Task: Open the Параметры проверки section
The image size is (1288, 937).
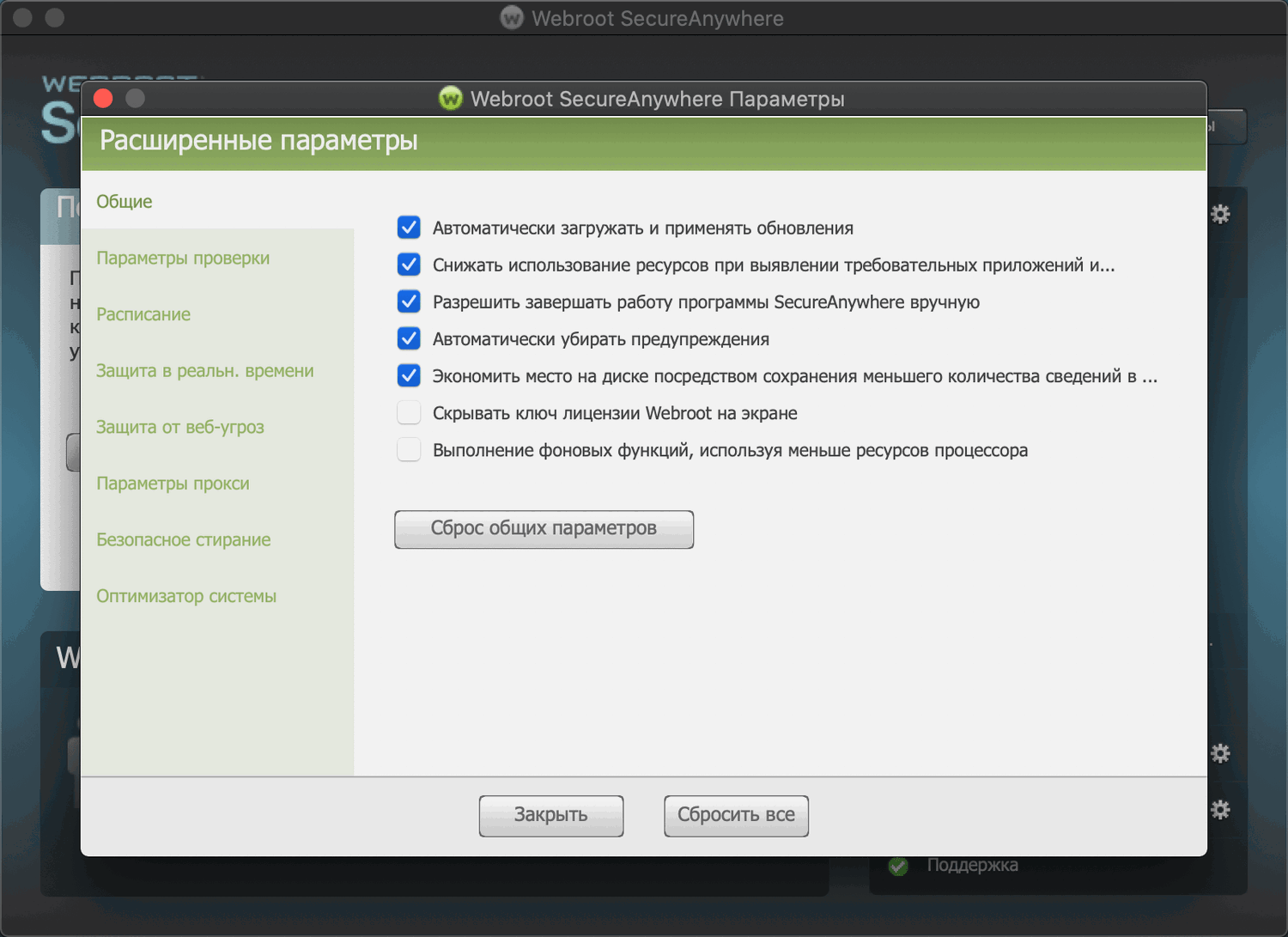Action: (183, 258)
